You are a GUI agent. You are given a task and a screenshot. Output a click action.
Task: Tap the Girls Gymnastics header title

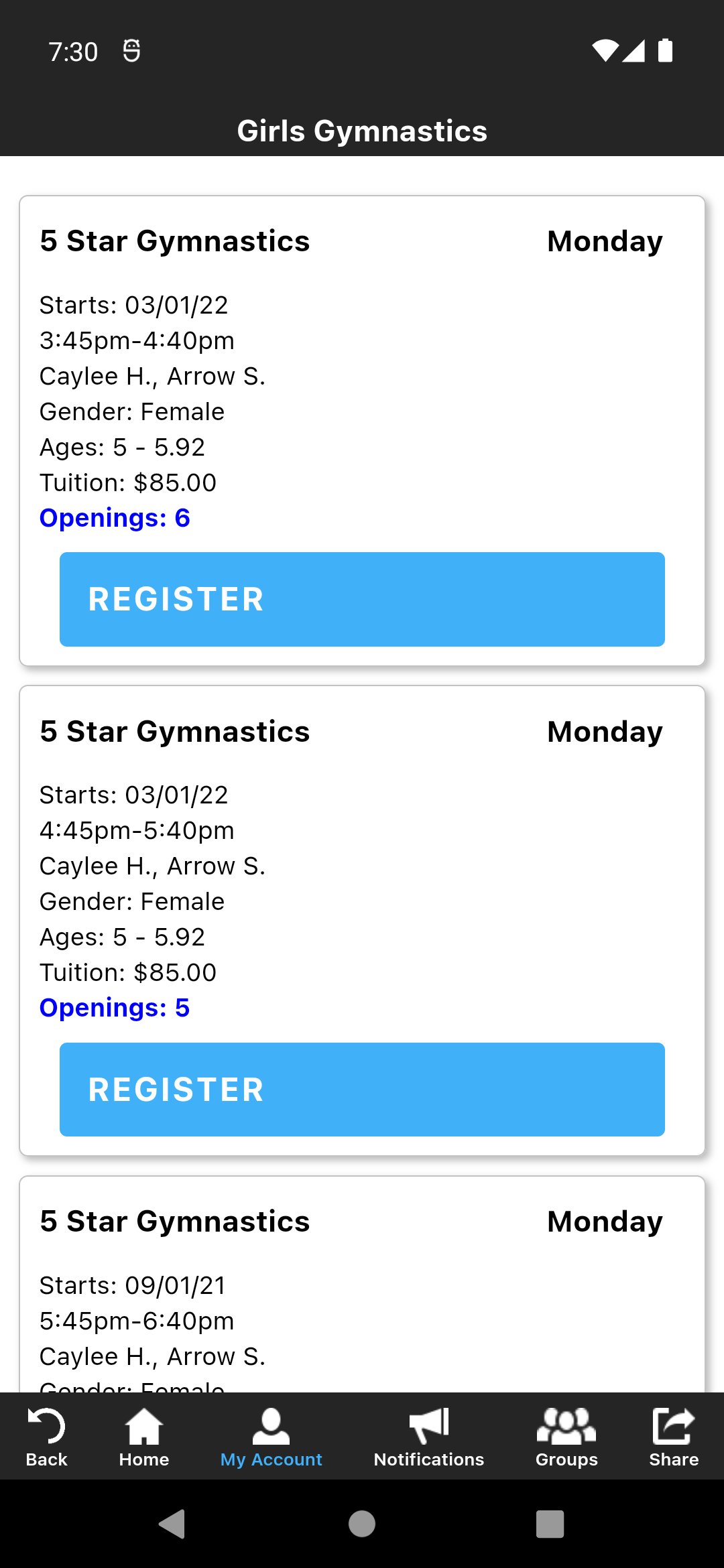(362, 131)
